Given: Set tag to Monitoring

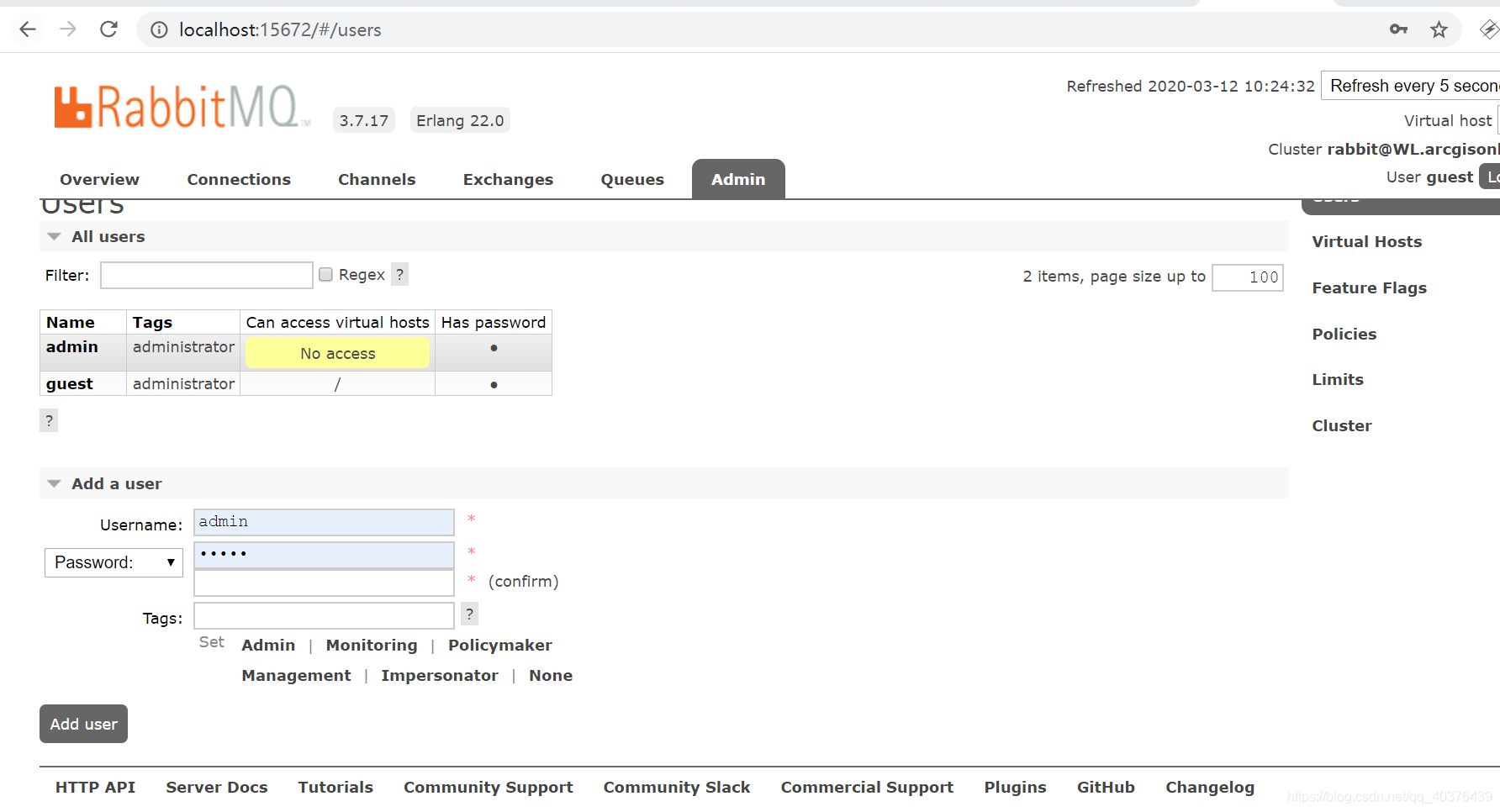Looking at the screenshot, I should point(372,645).
